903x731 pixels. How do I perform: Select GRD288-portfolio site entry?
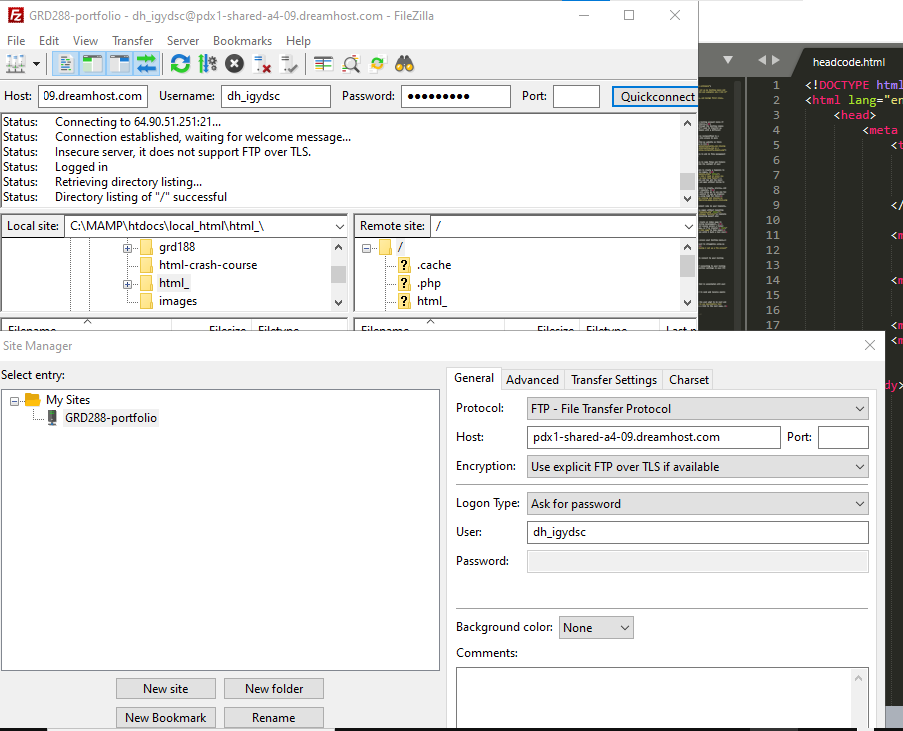point(111,418)
